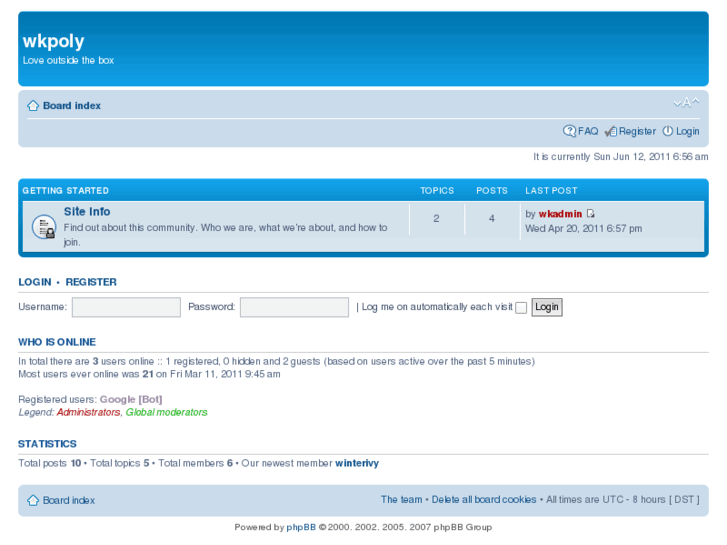Open the footer Board index link
The image size is (727, 545).
click(69, 500)
